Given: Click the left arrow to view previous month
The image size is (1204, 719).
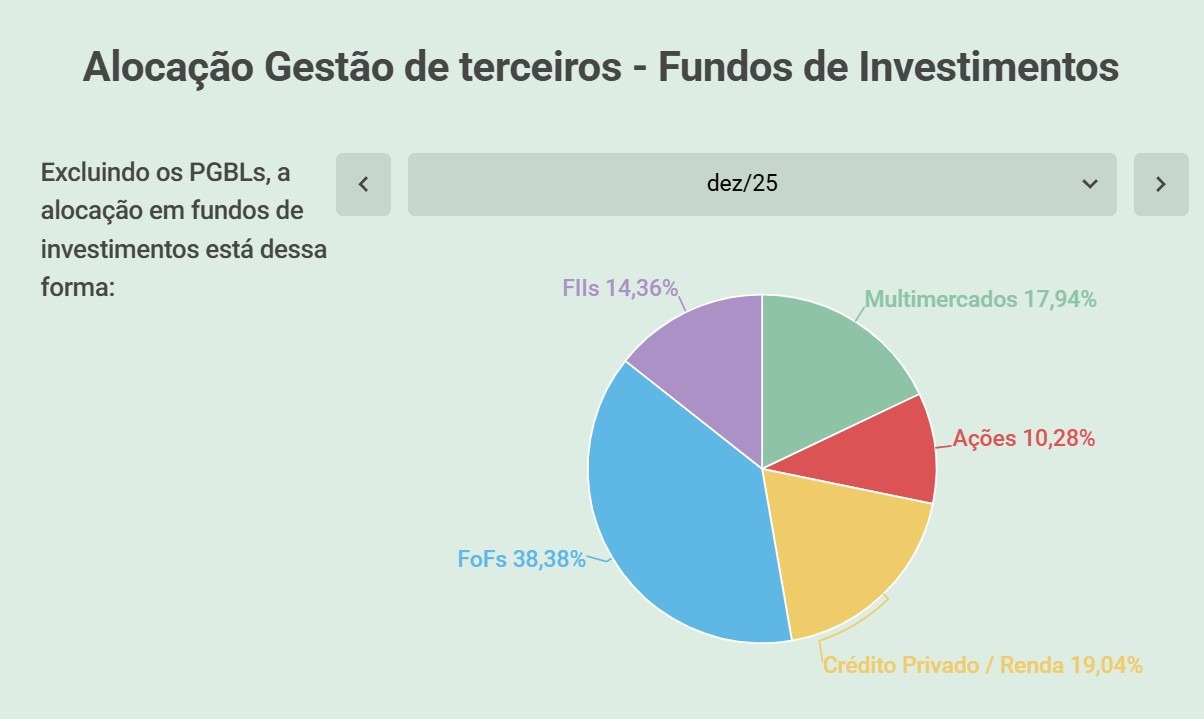Looking at the screenshot, I should coord(362,184).
